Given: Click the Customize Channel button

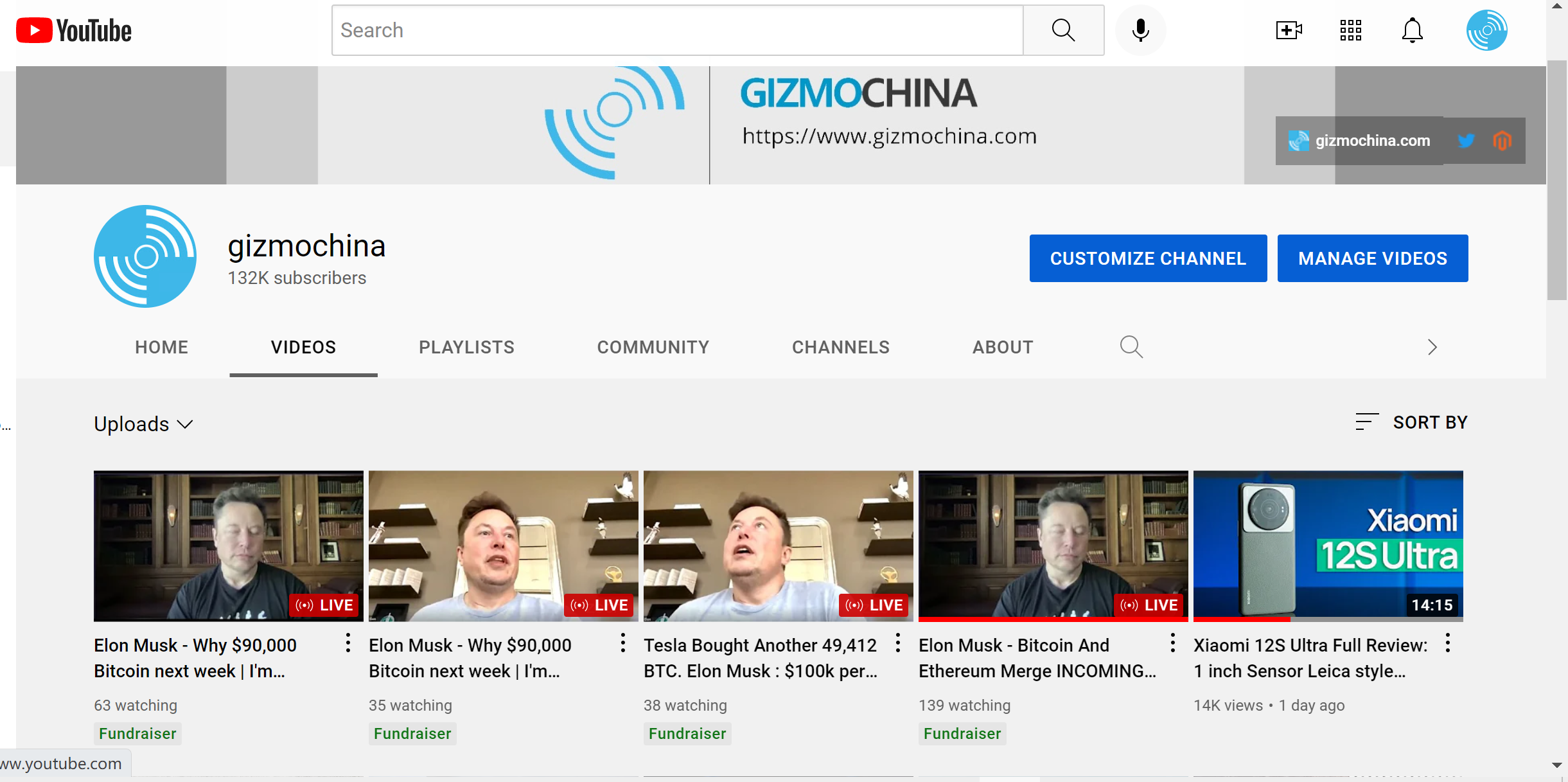Looking at the screenshot, I should point(1147,258).
